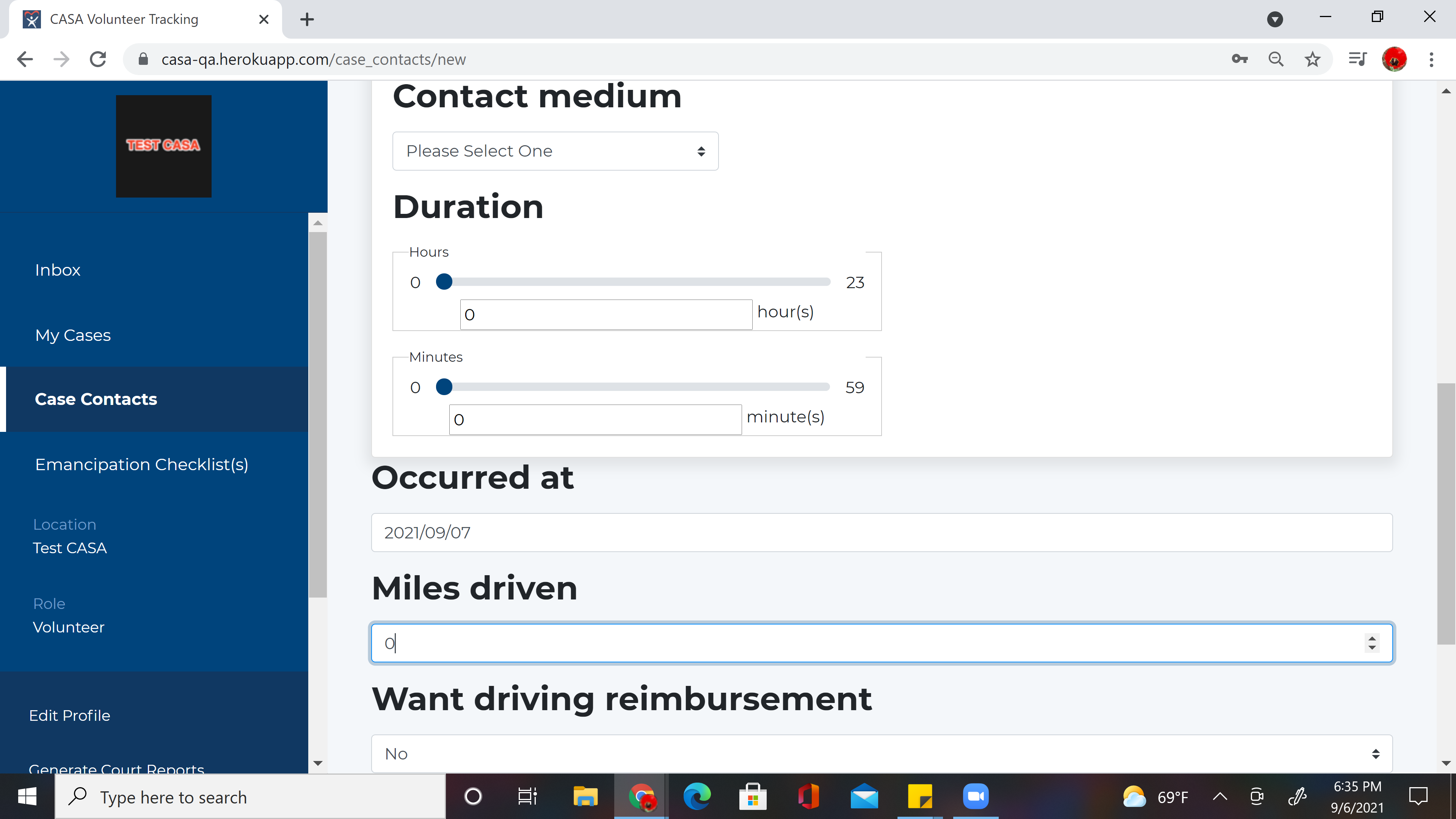The width and height of the screenshot is (1456, 819).
Task: Click the browser reload page icon
Action: click(x=98, y=60)
